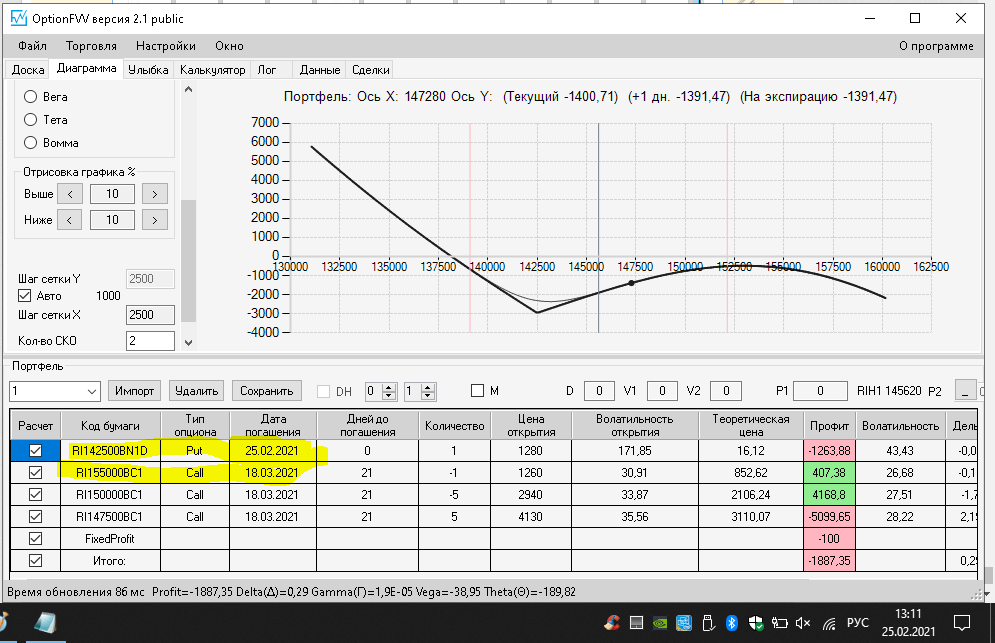Viewport: 995px width, 643px height.
Task: Open the portfolio number dropdown
Action: (55, 391)
